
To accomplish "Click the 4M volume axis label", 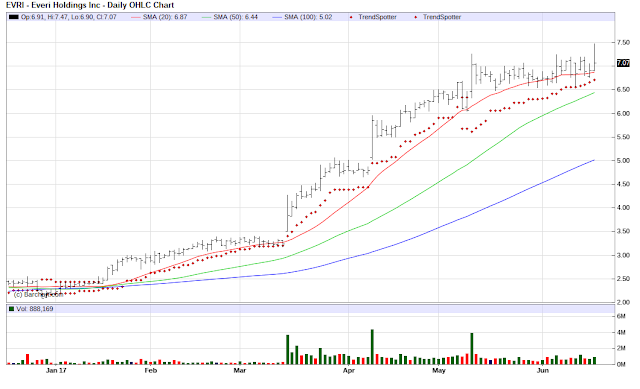I will pos(621,333).
